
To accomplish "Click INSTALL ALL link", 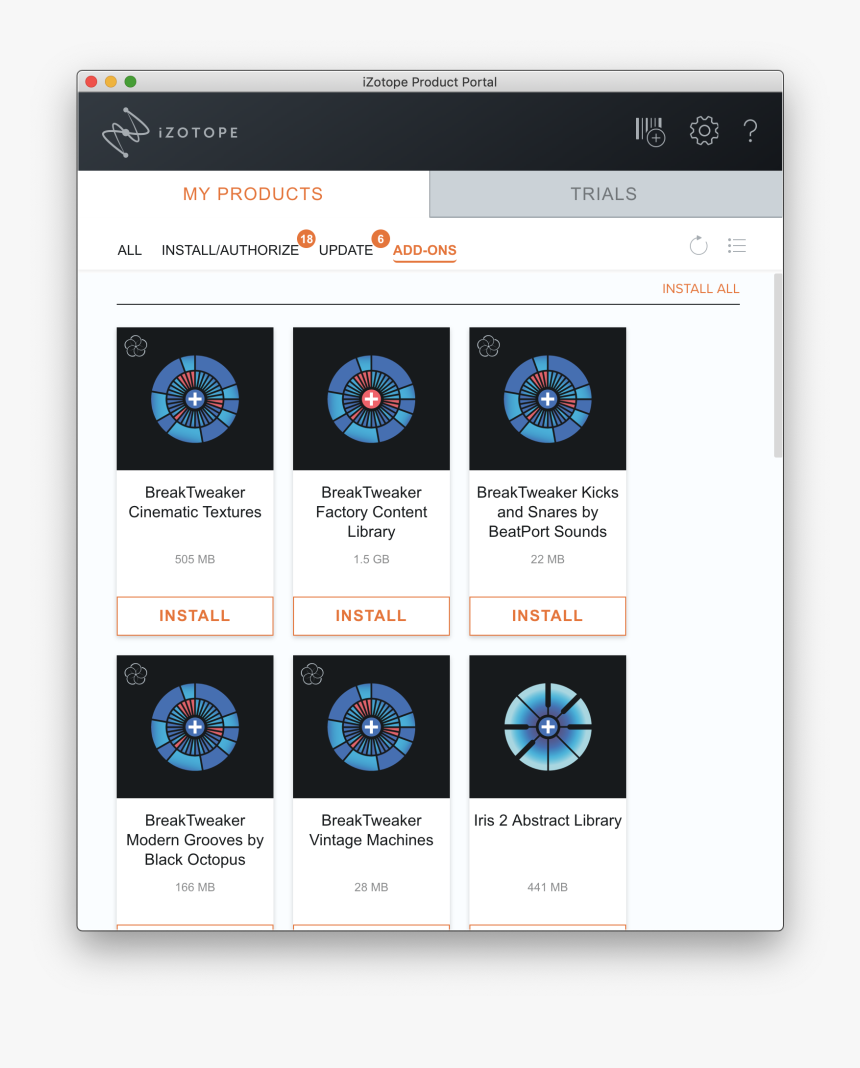I will click(701, 289).
